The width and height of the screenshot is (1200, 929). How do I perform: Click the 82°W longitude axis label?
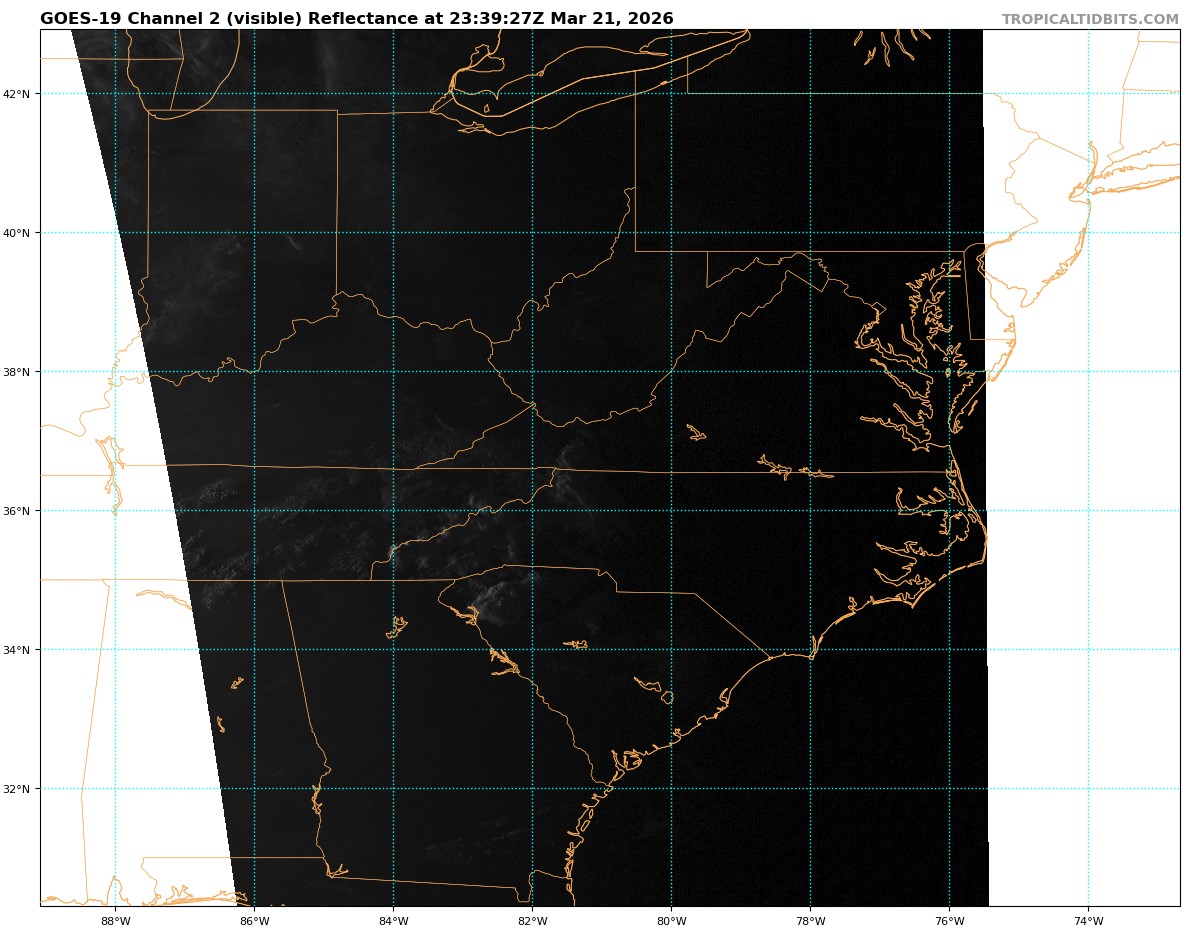click(532, 920)
